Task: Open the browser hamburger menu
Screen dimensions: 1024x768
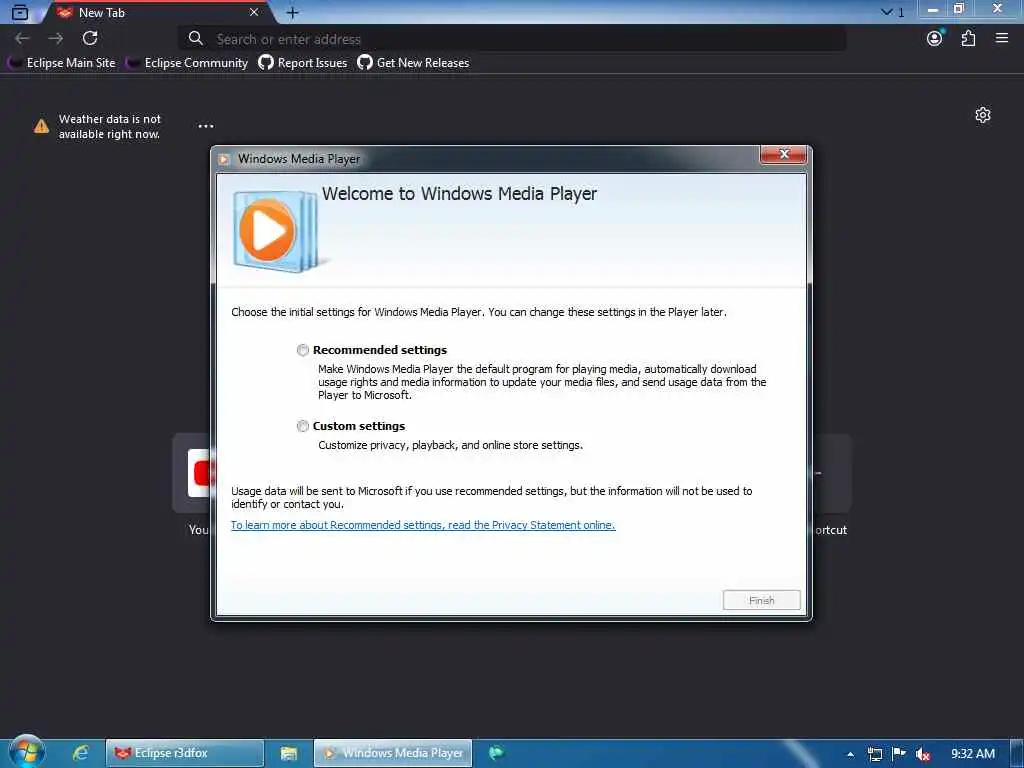Action: [1002, 39]
